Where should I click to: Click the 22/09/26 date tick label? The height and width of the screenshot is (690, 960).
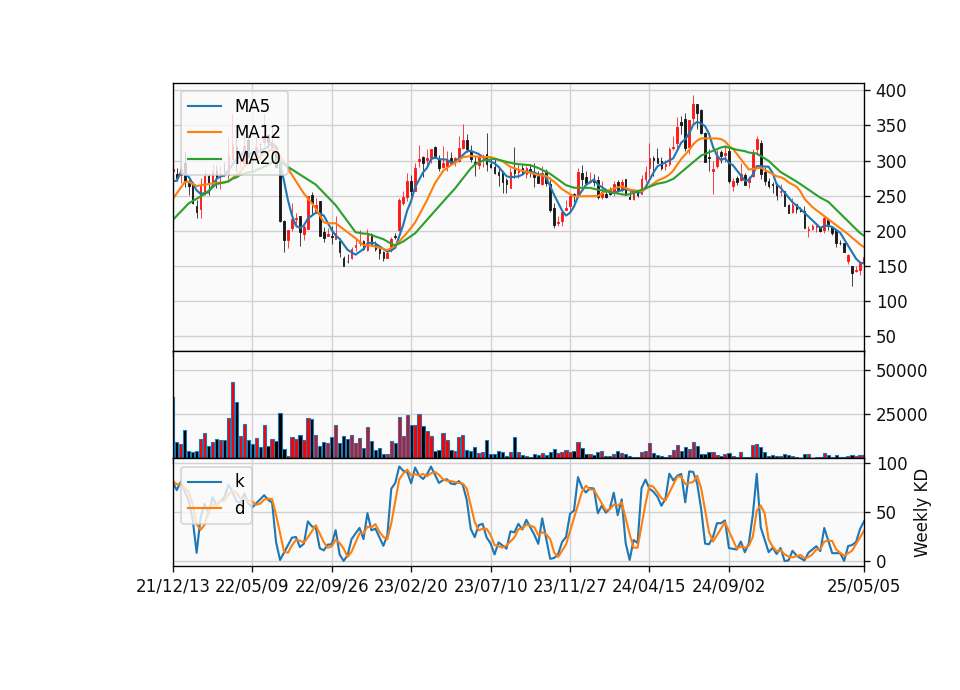(331, 586)
